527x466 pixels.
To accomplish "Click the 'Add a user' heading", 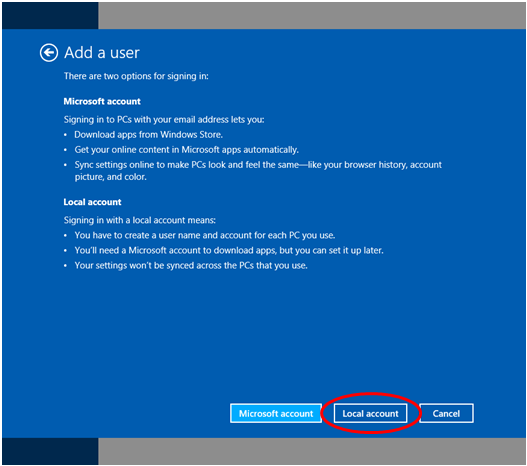I will (102, 53).
